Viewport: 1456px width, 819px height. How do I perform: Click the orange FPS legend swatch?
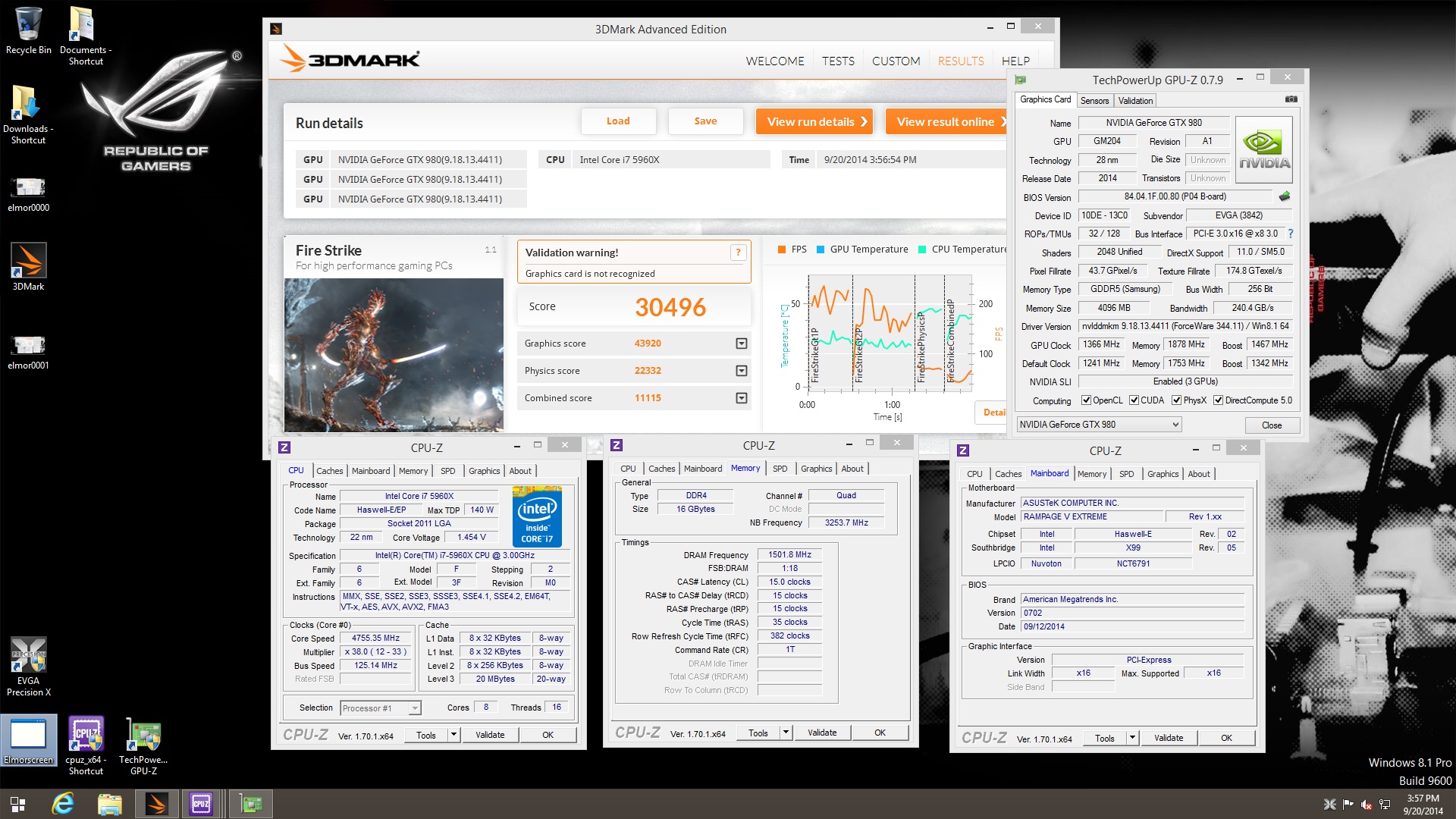pos(782,249)
